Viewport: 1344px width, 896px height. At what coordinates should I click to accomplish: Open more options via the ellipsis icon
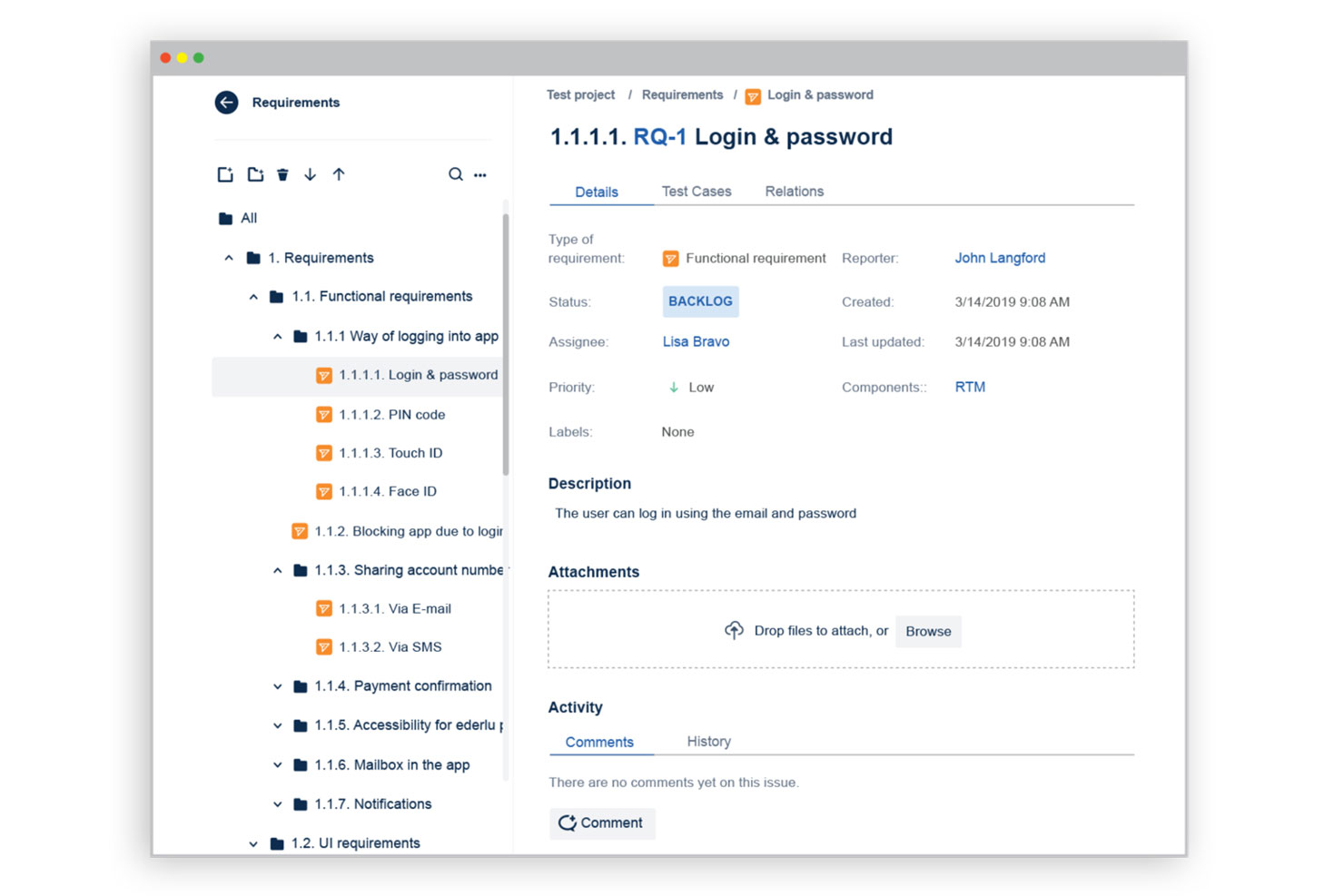pos(480,174)
